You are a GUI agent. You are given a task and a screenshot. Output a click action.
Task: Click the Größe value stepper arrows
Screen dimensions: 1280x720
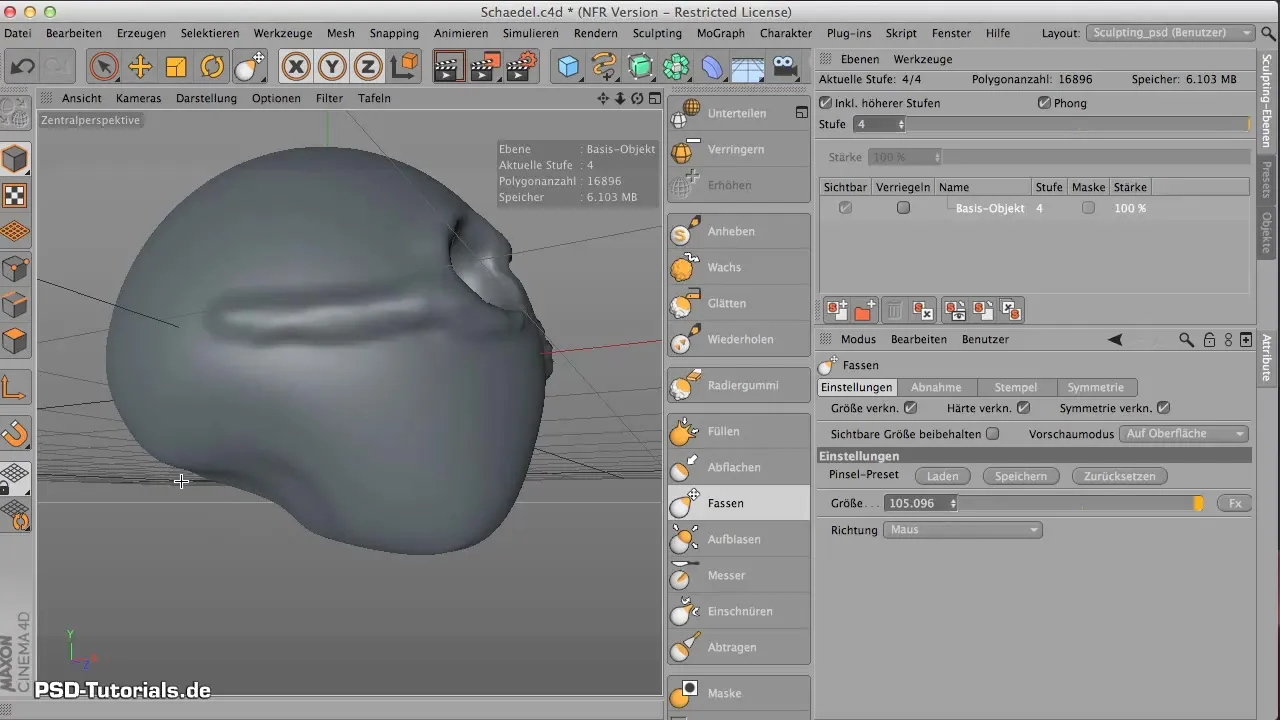(x=953, y=504)
